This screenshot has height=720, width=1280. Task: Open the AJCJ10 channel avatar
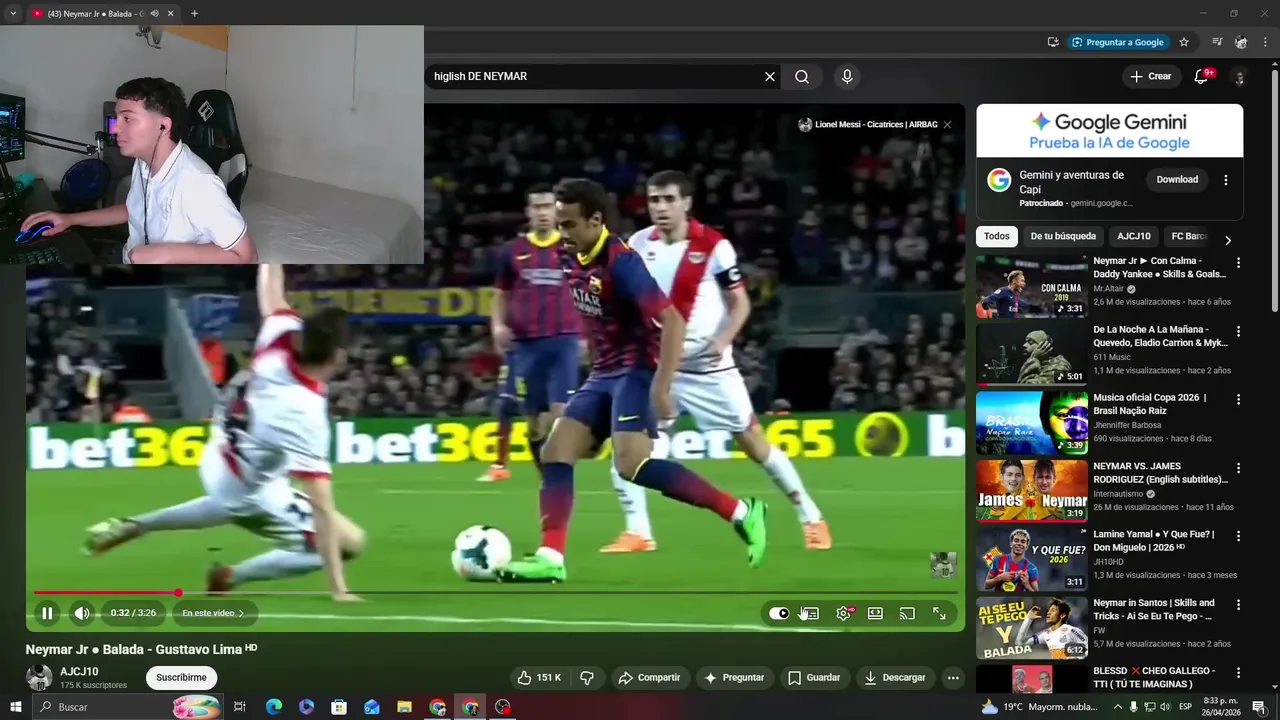pyautogui.click(x=39, y=678)
